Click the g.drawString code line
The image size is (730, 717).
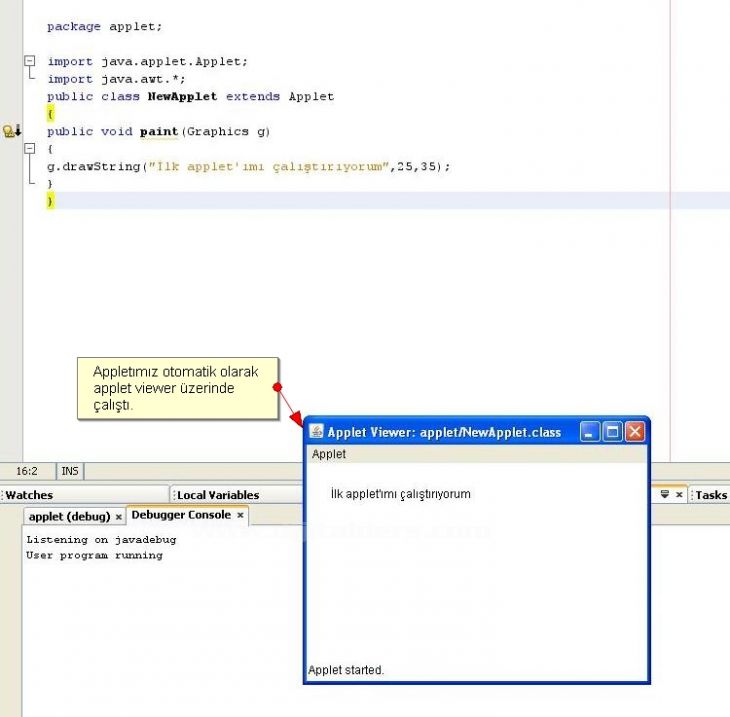(x=249, y=166)
